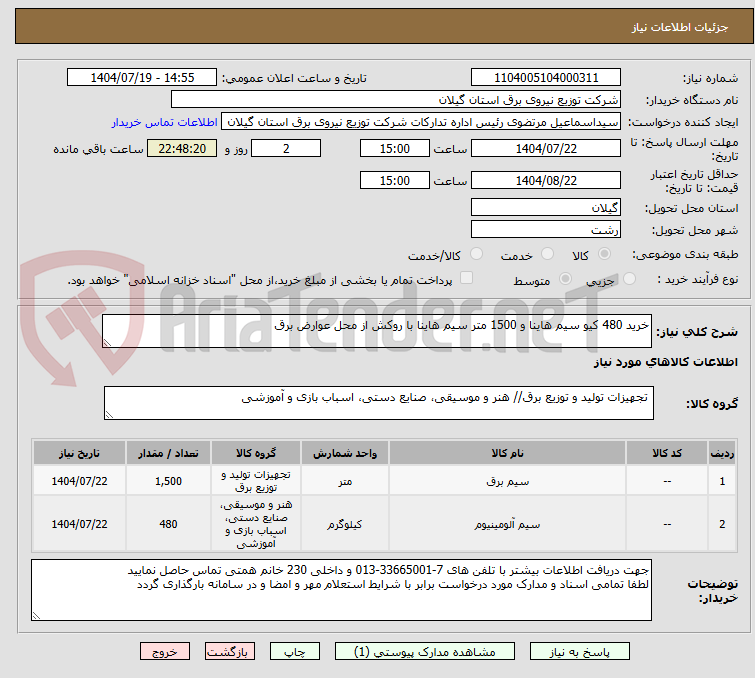Viewport: 755px width, 678px height.
Task: Toggle the اسناد خزانه اسلامی payment checkbox
Action: (466, 277)
